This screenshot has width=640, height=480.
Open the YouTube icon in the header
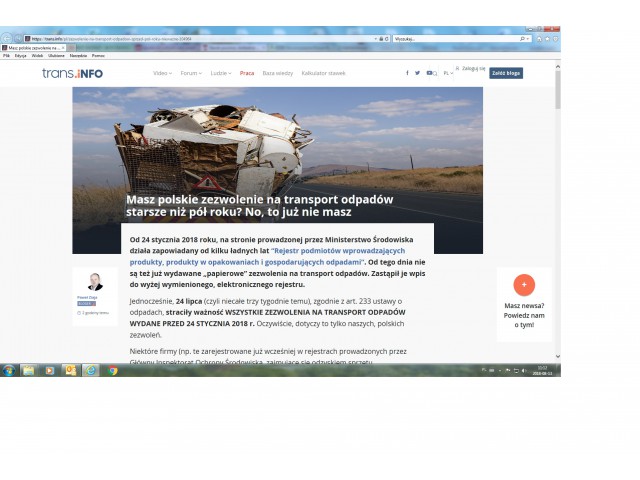click(x=429, y=73)
